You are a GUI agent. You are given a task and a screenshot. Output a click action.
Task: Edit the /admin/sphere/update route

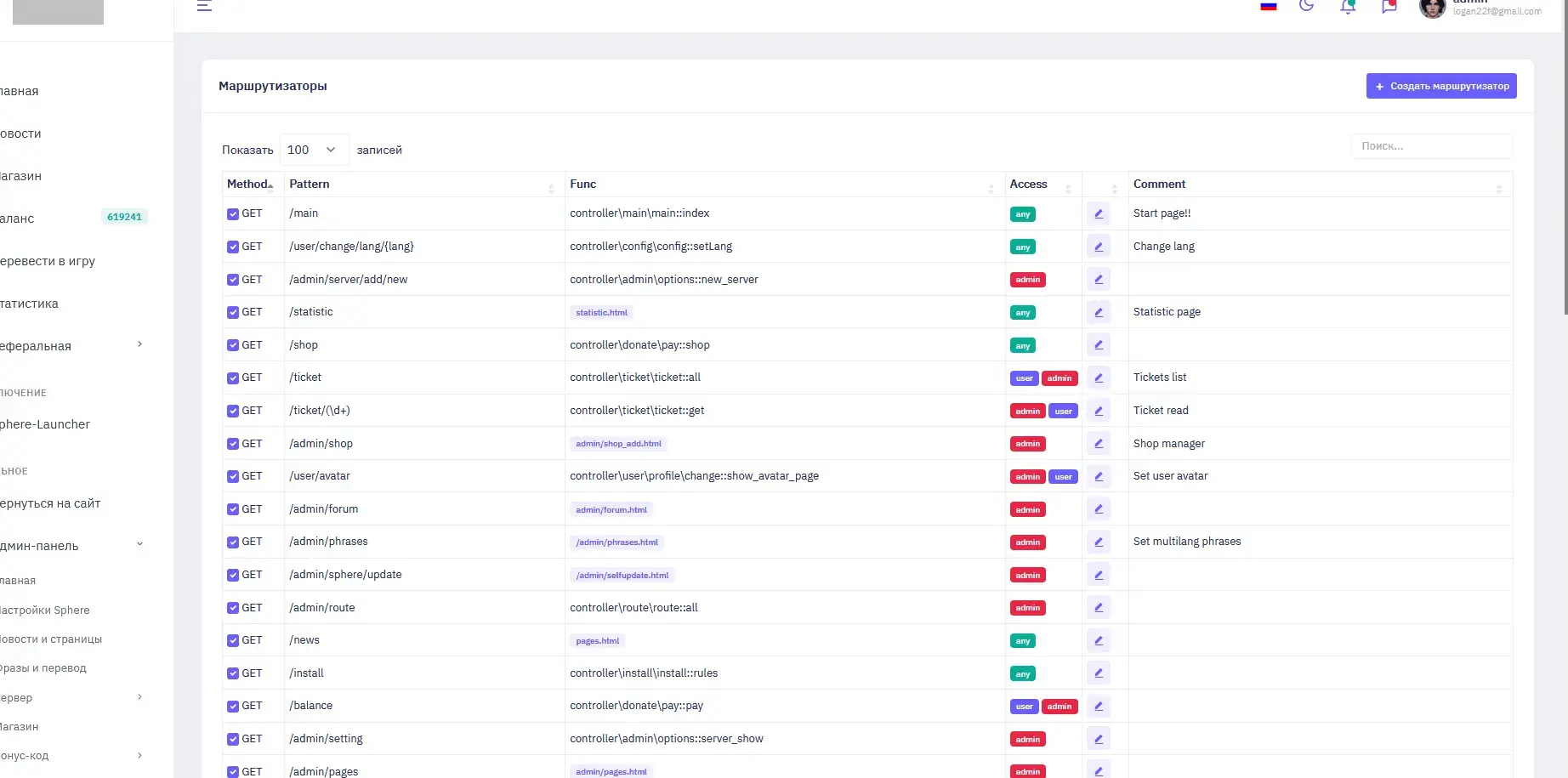click(x=1099, y=575)
